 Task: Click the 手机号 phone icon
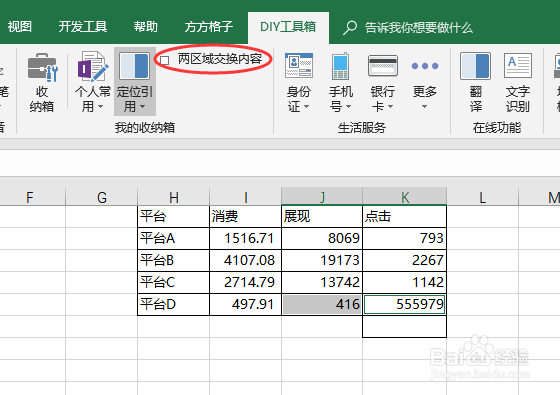340,66
